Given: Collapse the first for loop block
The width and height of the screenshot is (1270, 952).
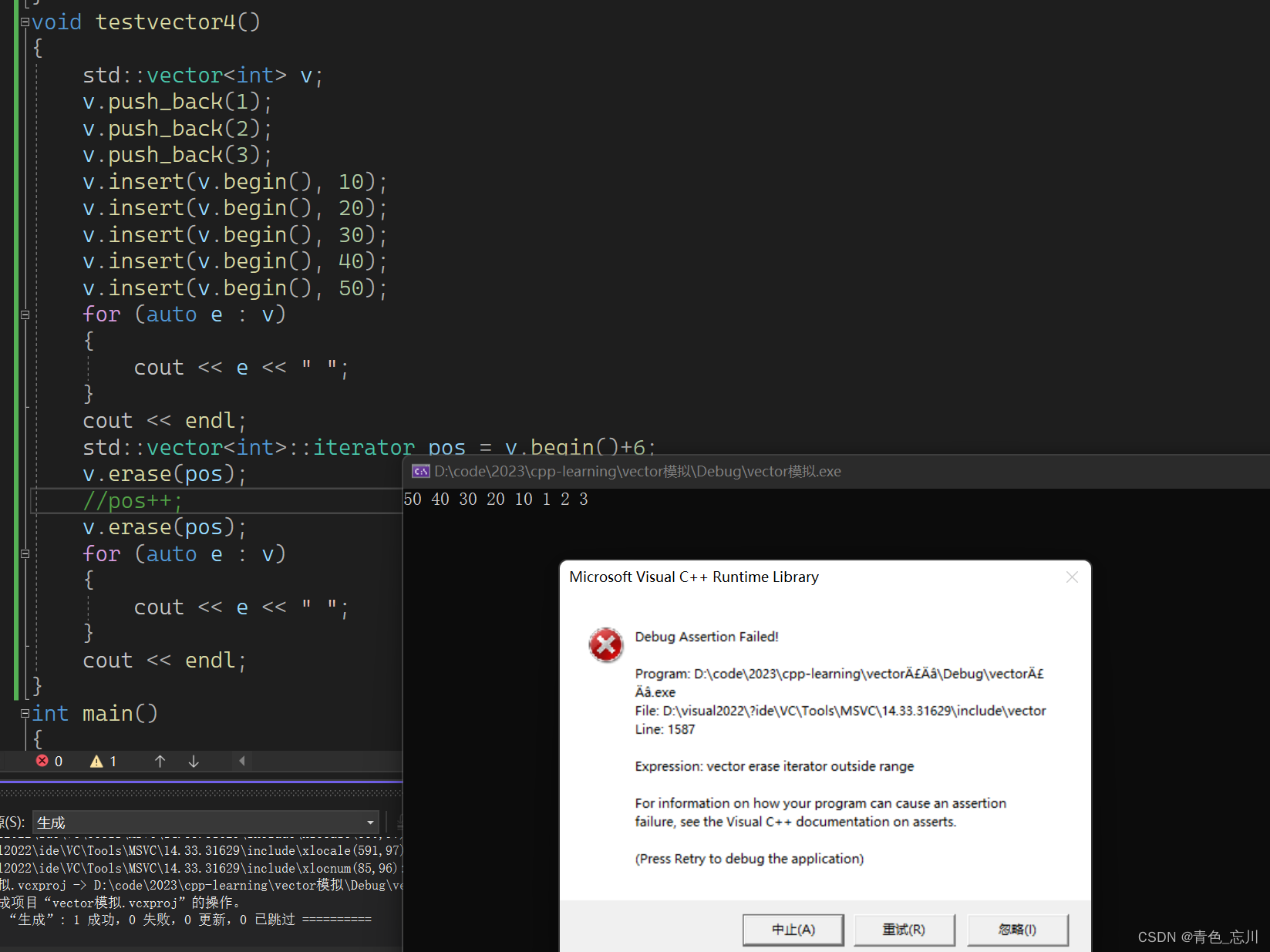Looking at the screenshot, I should coord(25,315).
